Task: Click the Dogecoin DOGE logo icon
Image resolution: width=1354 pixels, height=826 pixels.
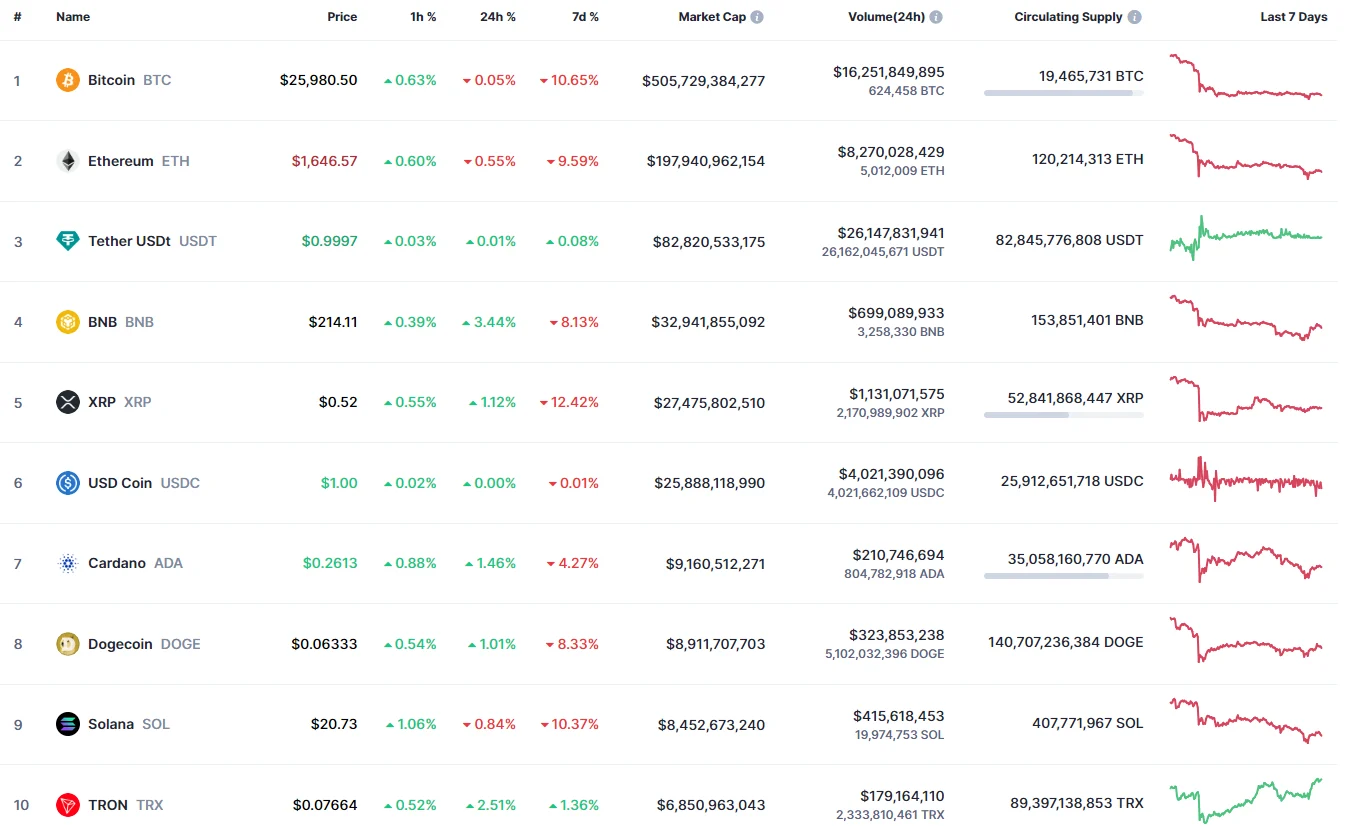Action: click(66, 644)
